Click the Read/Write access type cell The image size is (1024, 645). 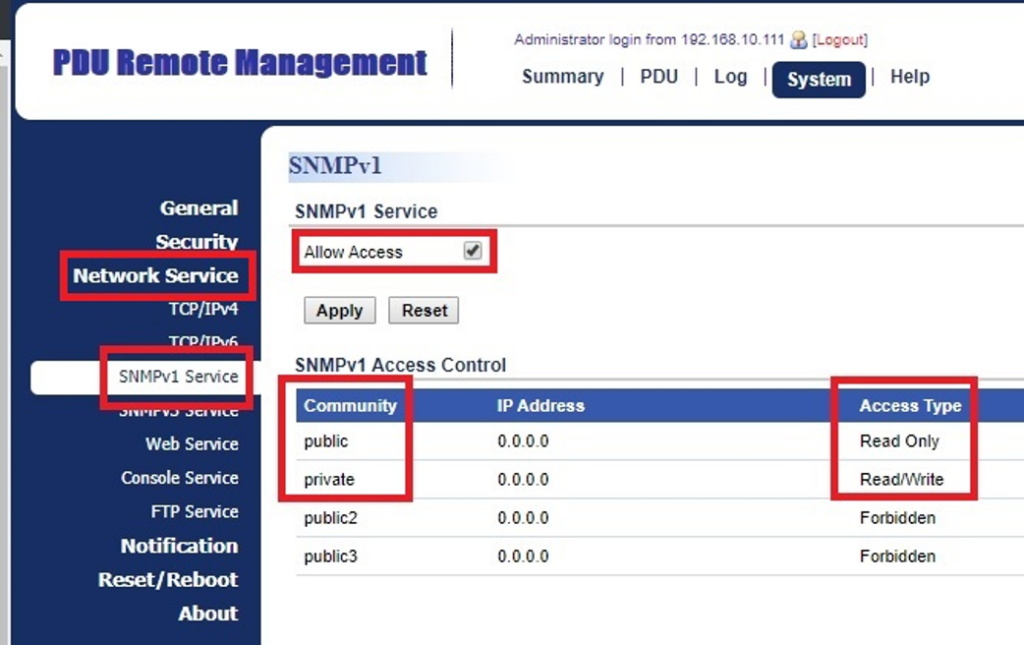pos(902,480)
